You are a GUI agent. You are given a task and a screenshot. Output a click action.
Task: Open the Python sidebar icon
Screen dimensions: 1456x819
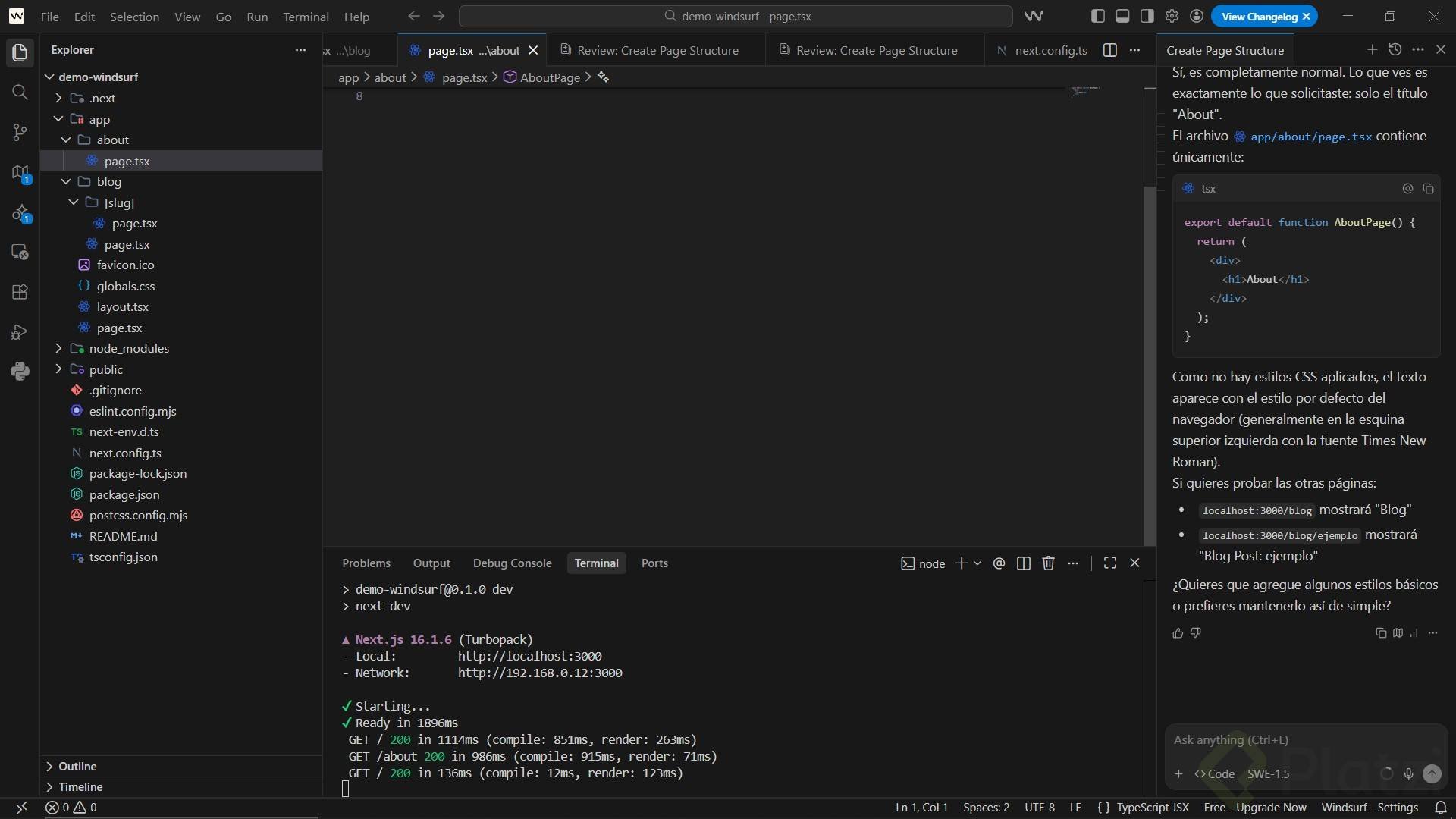point(20,371)
